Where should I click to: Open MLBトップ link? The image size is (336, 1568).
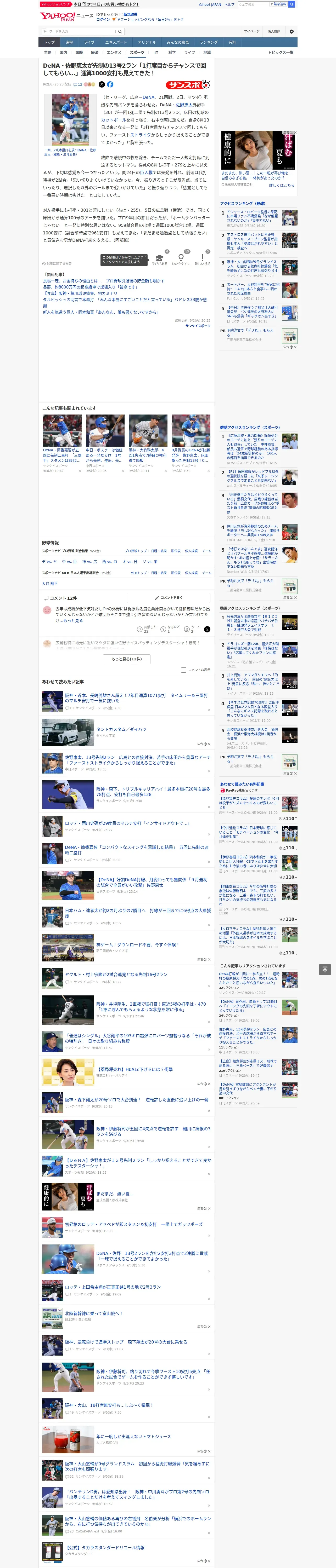coord(138,573)
